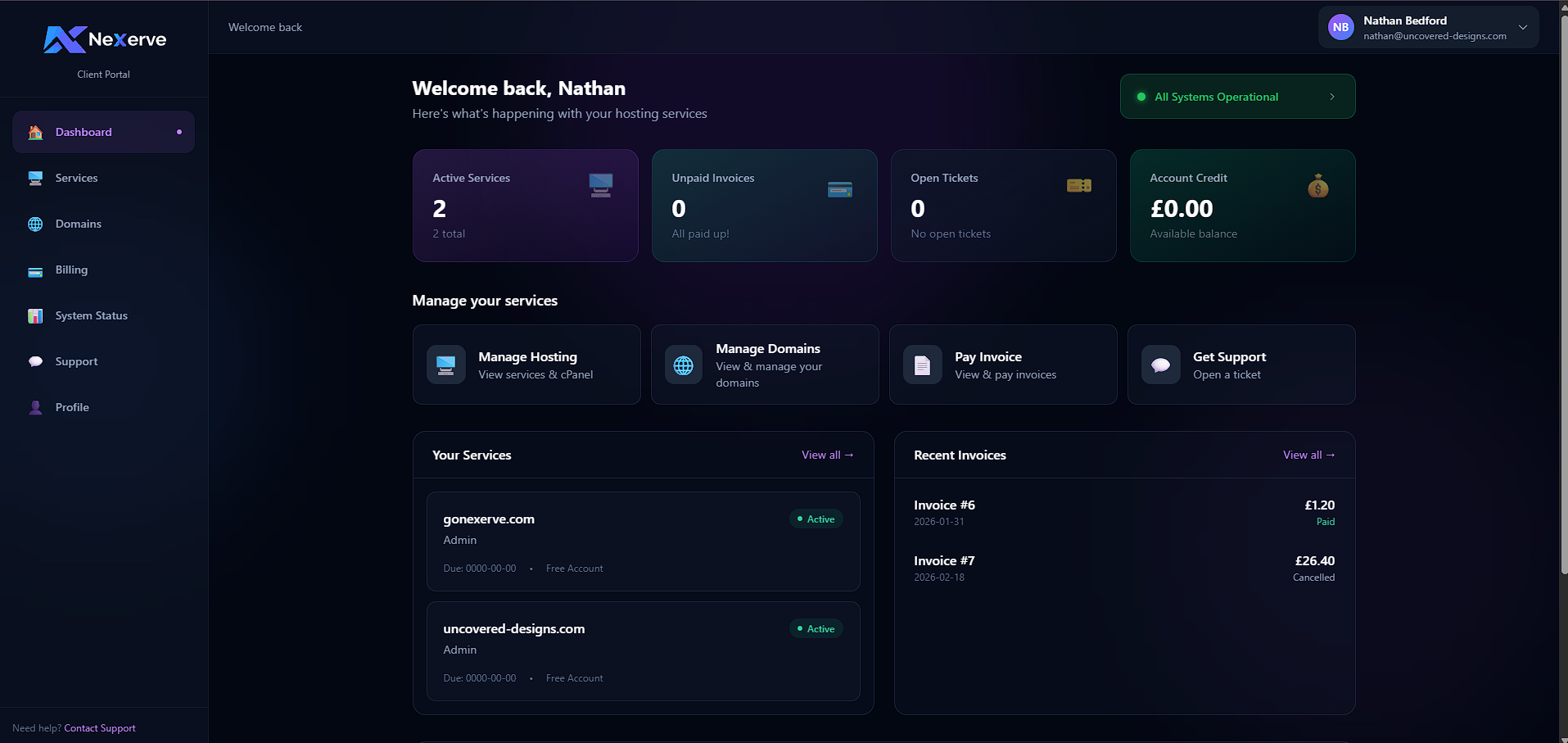Click View all in Recent Invoices
1568x743 pixels.
click(x=1308, y=455)
